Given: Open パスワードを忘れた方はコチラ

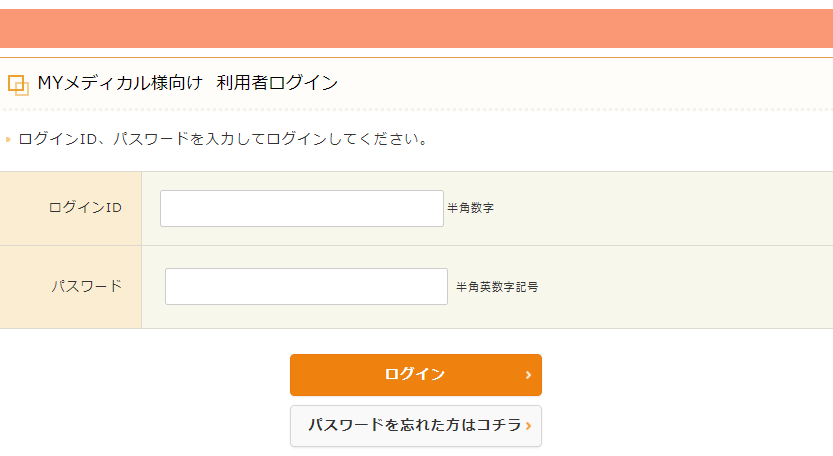Looking at the screenshot, I should click(414, 426).
